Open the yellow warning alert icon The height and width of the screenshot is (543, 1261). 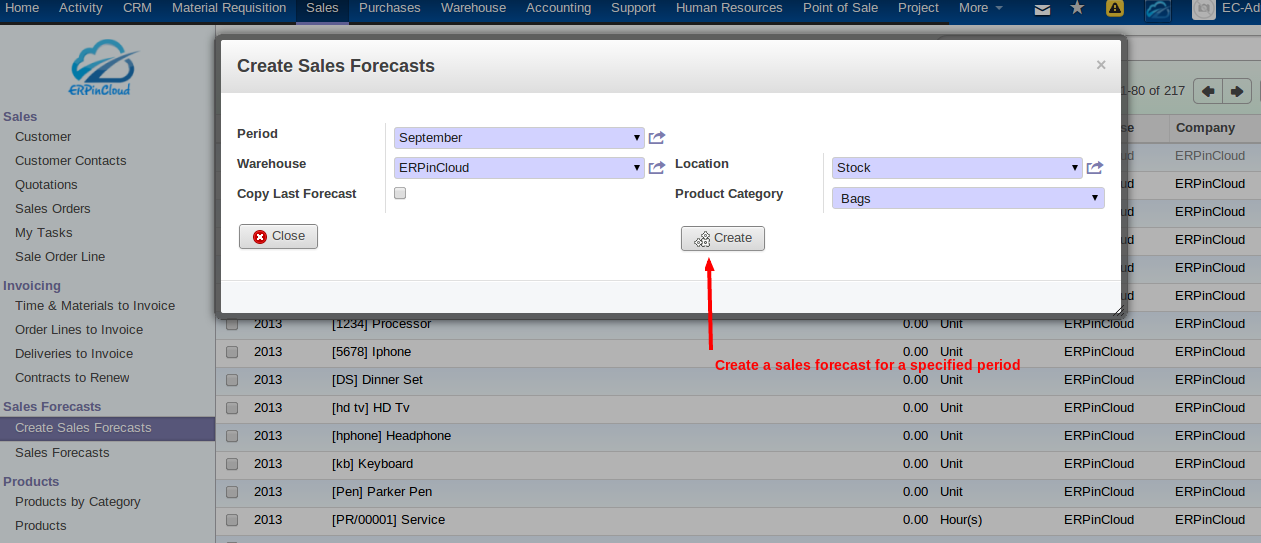pyautogui.click(x=1114, y=9)
